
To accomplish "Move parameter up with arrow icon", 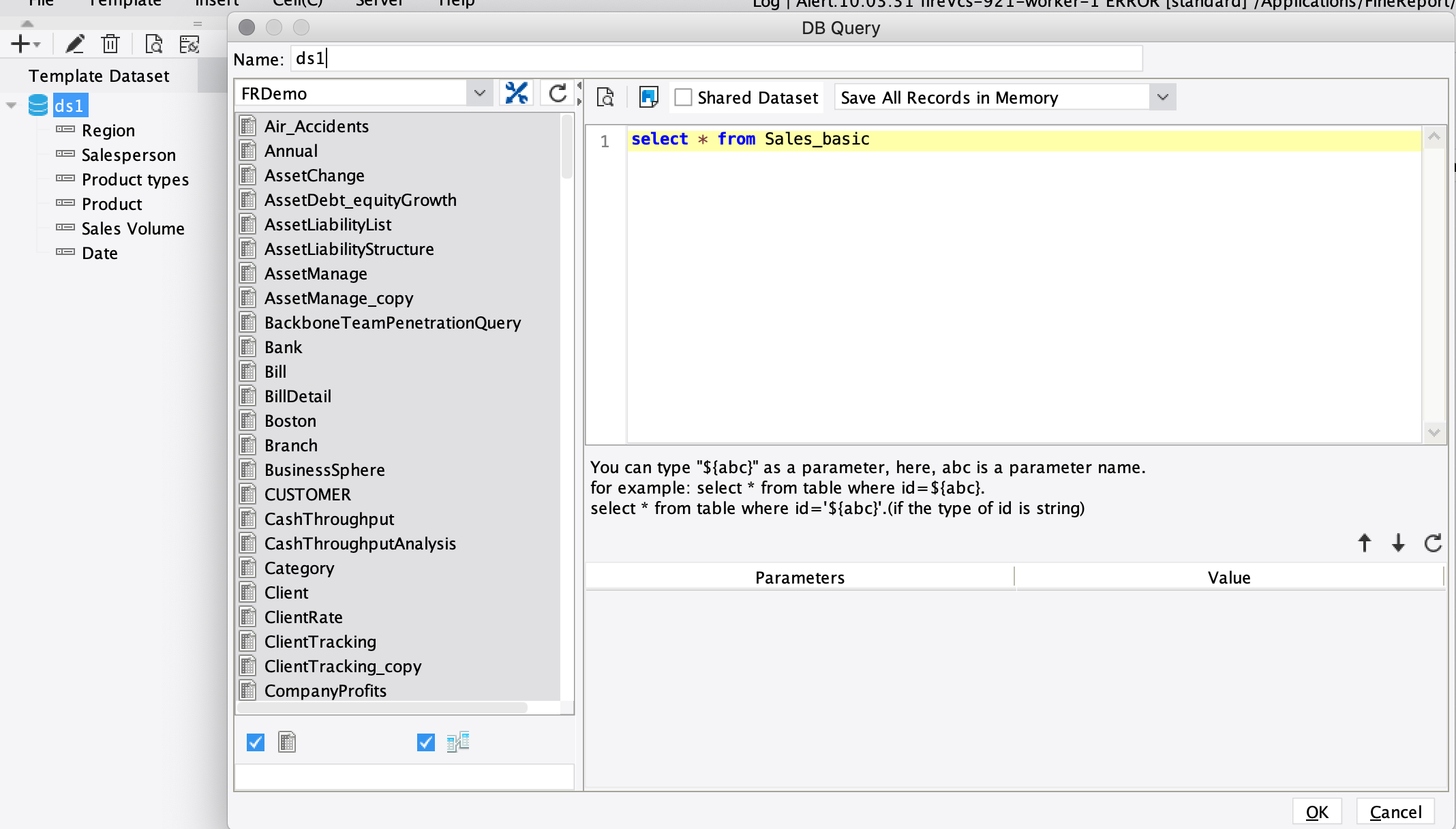I will [1364, 543].
